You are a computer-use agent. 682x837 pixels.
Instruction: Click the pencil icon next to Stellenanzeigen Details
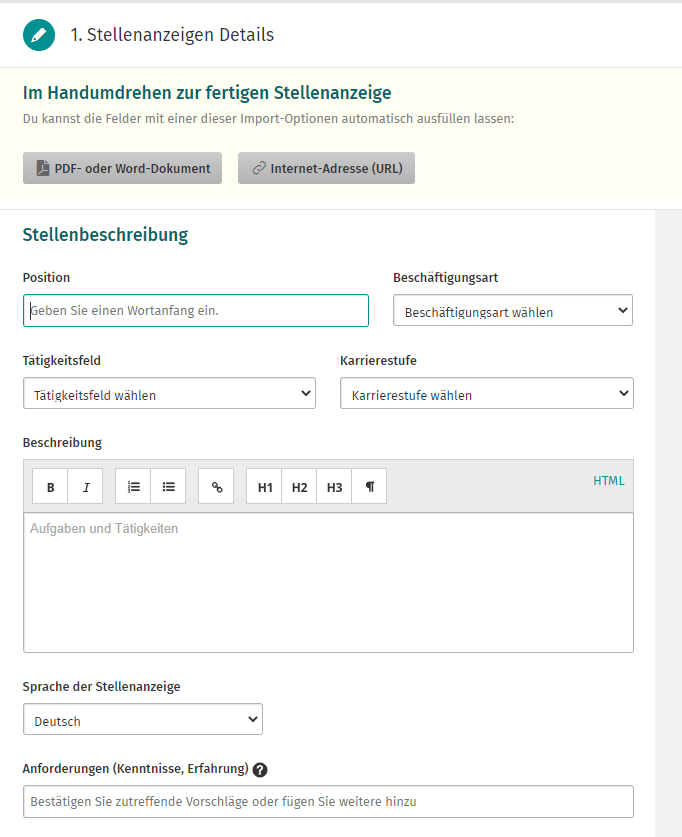click(38, 33)
